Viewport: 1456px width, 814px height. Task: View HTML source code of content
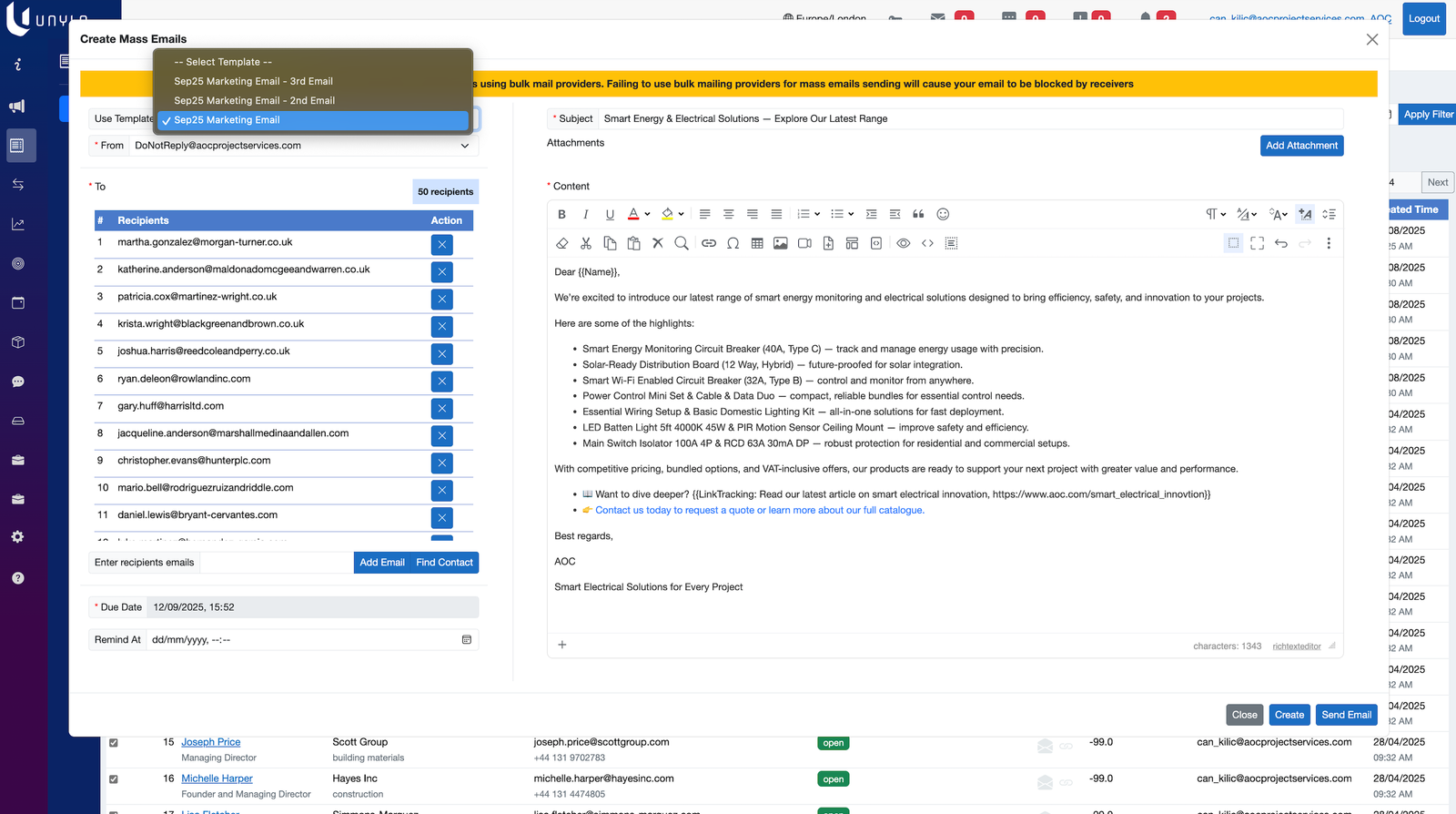click(927, 244)
